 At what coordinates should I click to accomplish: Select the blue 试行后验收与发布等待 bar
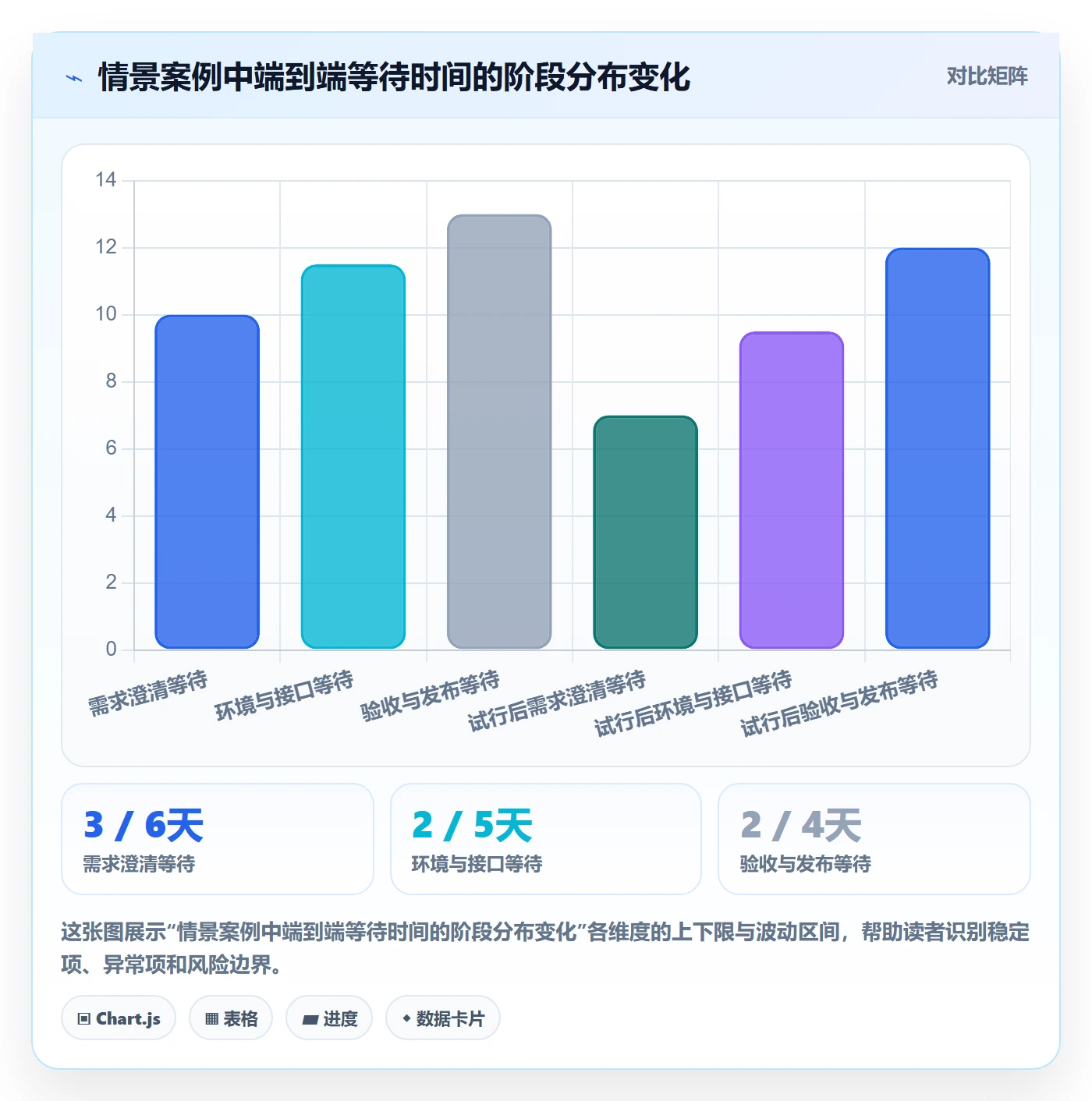pyautogui.click(x=938, y=448)
